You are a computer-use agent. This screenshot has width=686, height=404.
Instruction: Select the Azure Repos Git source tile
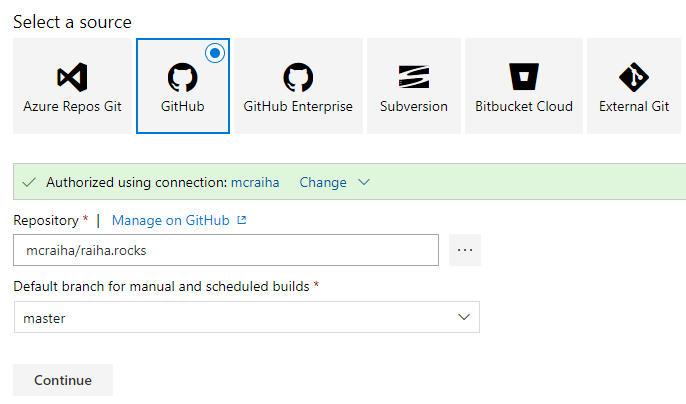(72, 86)
